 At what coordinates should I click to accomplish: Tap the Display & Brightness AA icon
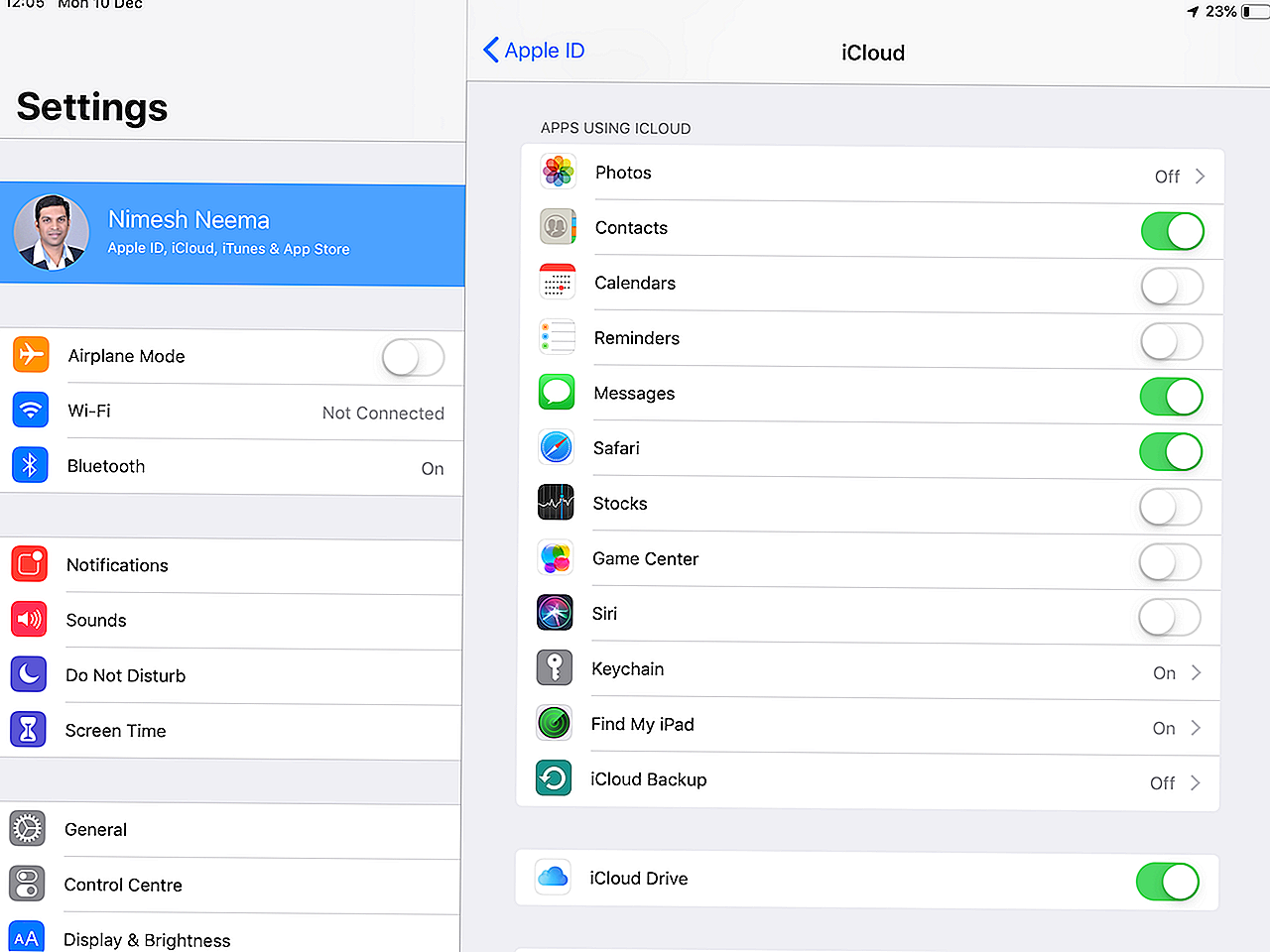pos(27,937)
